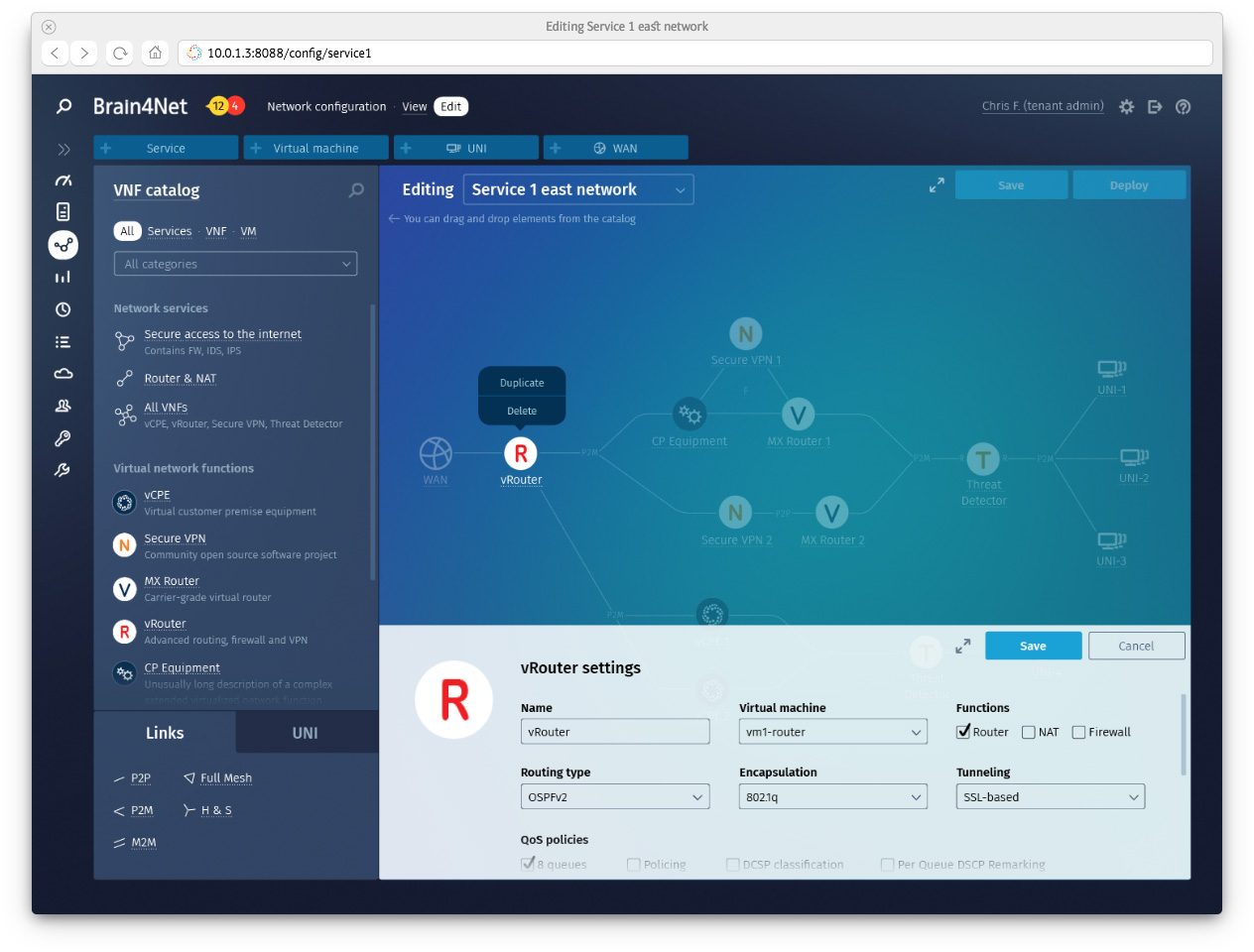Uncheck the Router function checkbox
This screenshot has width=1254, height=952.
click(963, 732)
